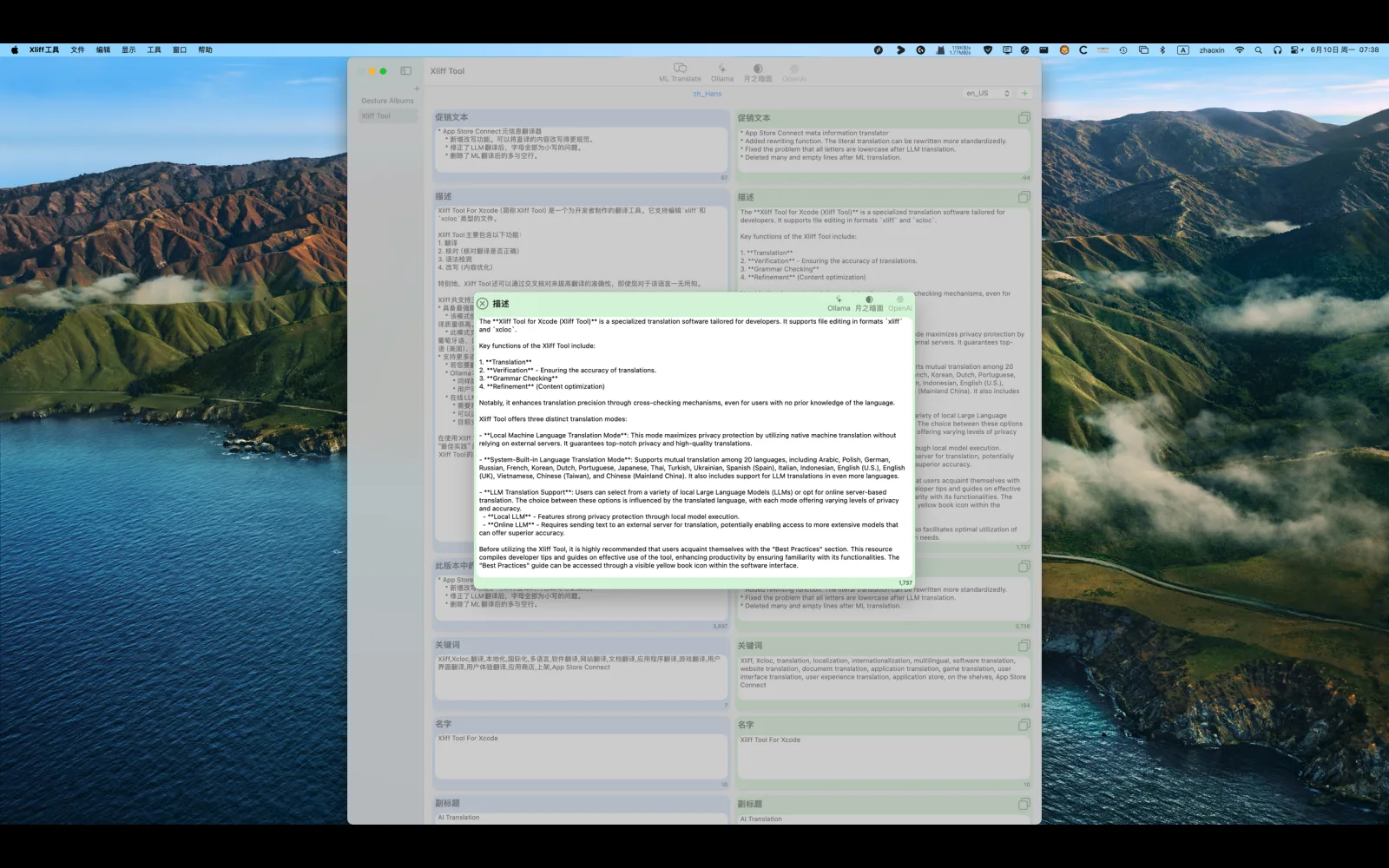This screenshot has height=868, width=1389.
Task: Click Ollama in the 描述 popup
Action: (839, 304)
